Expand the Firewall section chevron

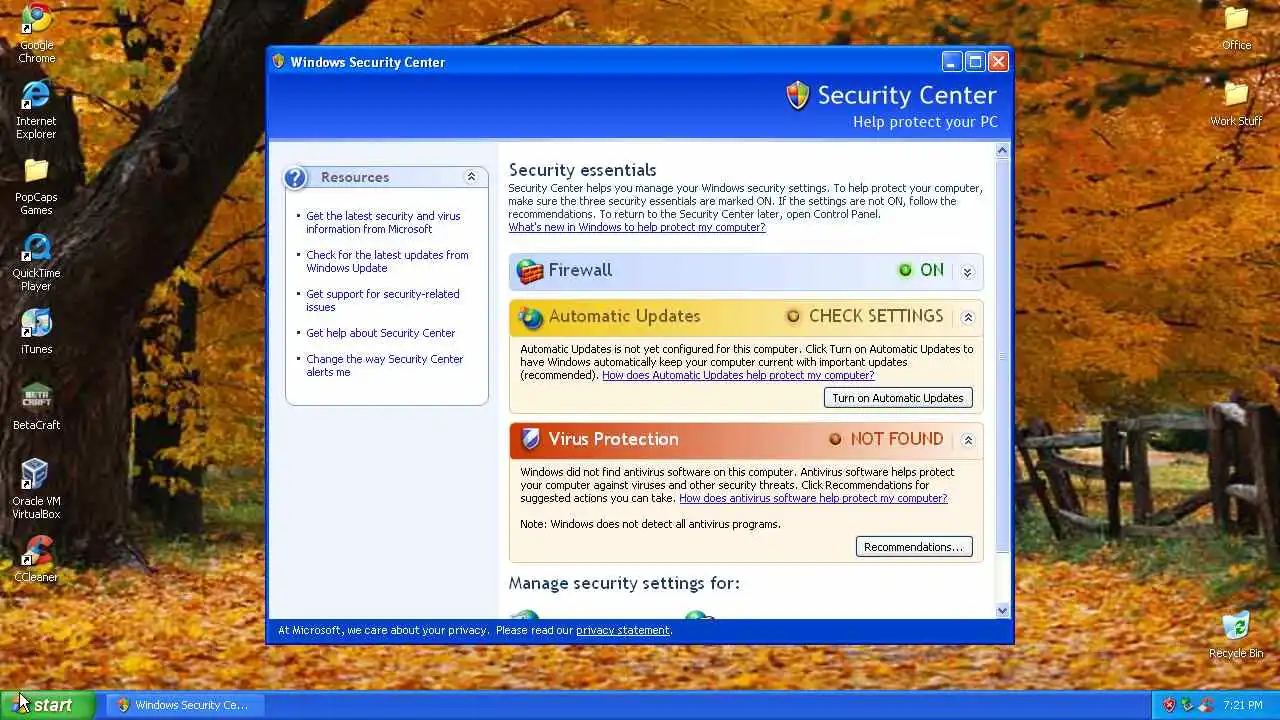pyautogui.click(x=967, y=272)
